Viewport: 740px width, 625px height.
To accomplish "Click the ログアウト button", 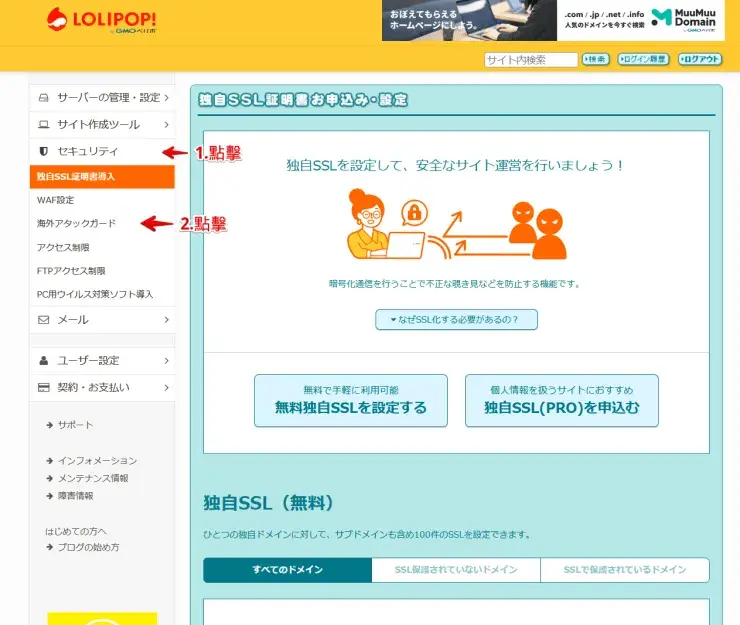I will (700, 59).
